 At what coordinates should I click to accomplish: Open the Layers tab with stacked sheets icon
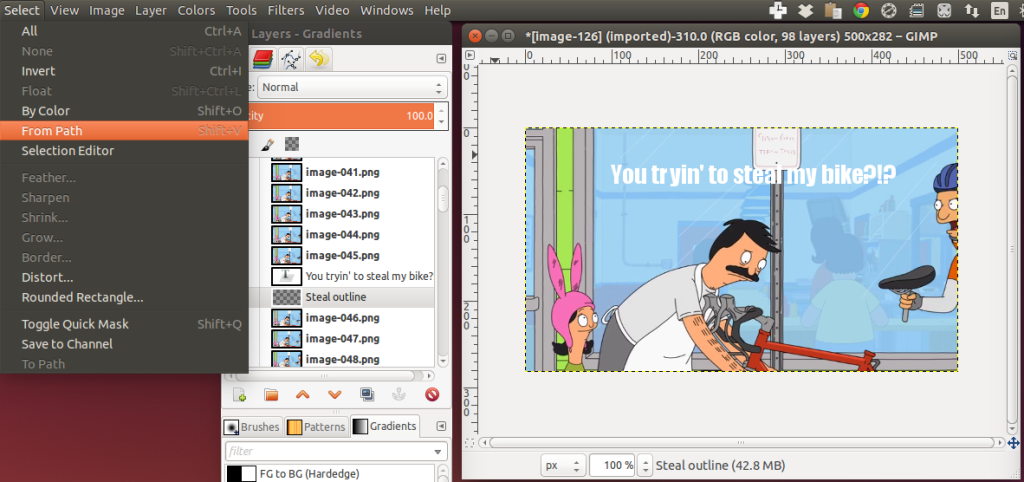pos(262,59)
